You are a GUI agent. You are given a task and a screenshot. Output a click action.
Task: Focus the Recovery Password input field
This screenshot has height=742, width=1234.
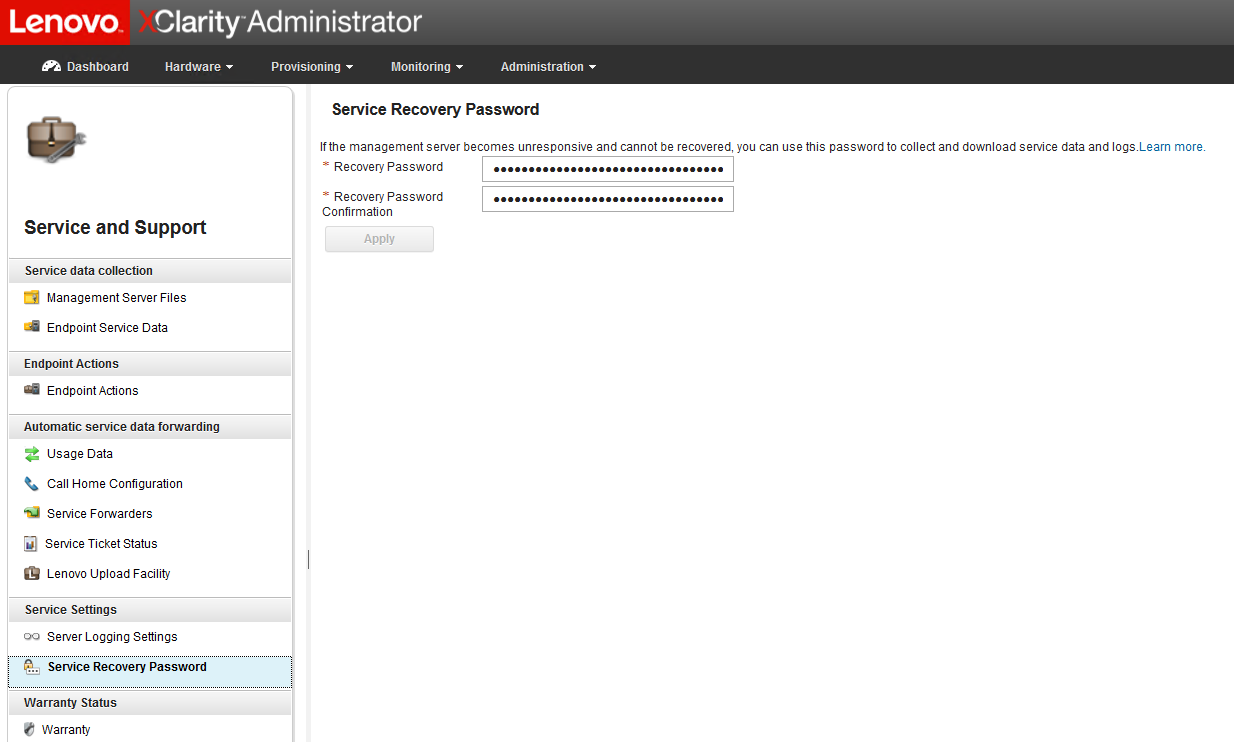(x=608, y=169)
